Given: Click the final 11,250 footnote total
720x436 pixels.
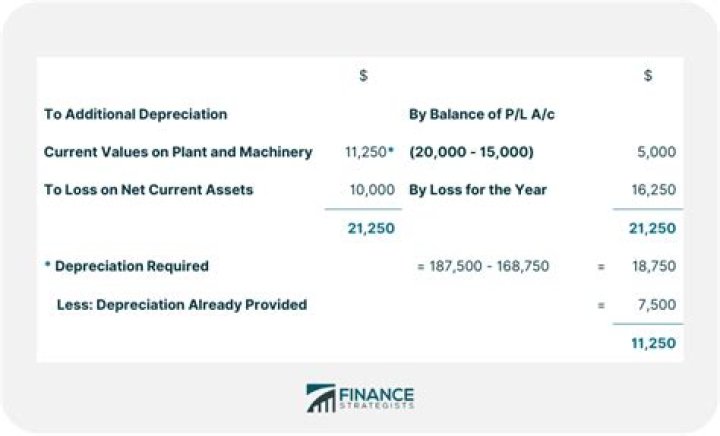Looking at the screenshot, I should 653,343.
